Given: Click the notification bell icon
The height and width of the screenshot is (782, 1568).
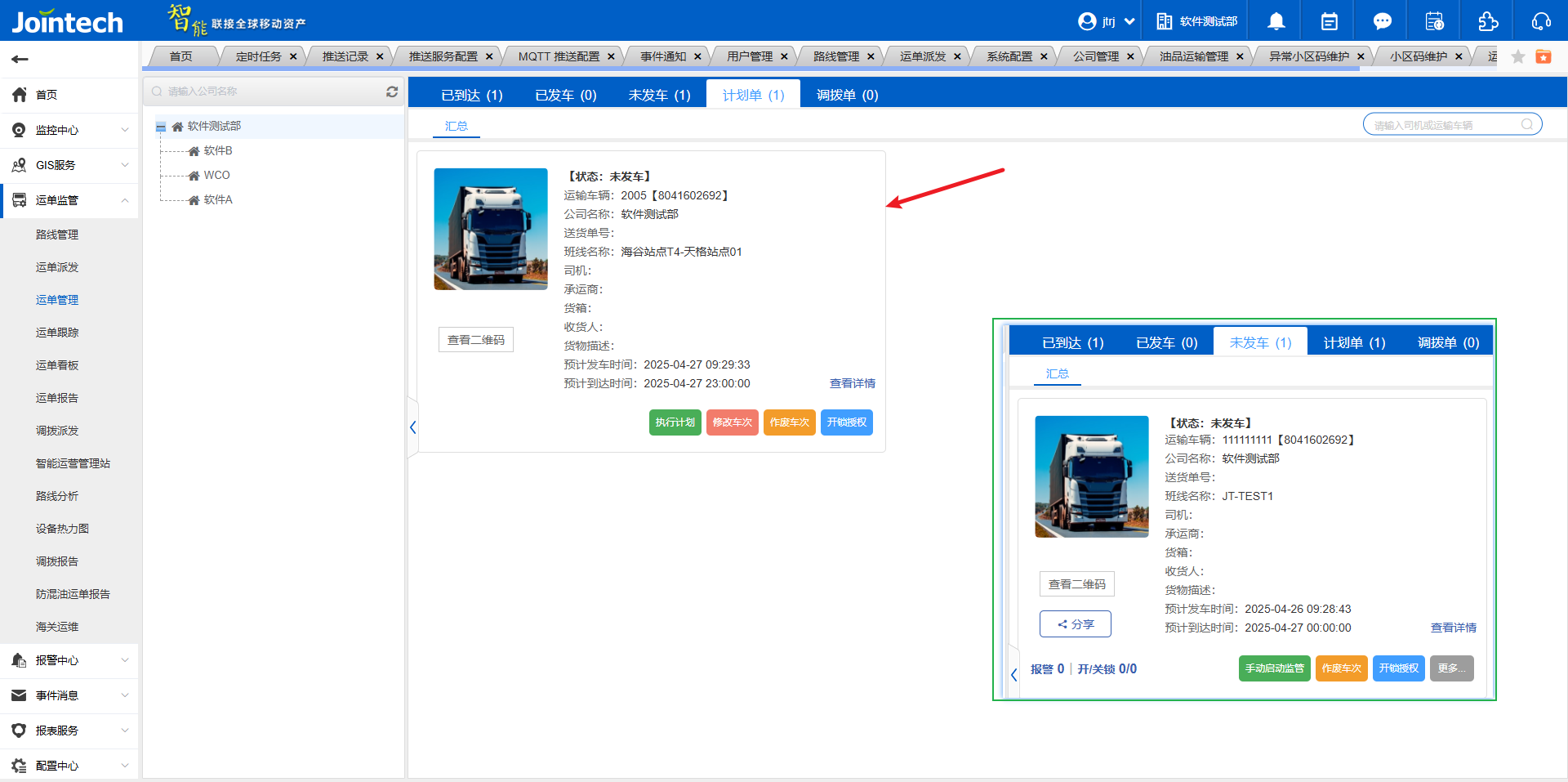Looking at the screenshot, I should 1276,21.
